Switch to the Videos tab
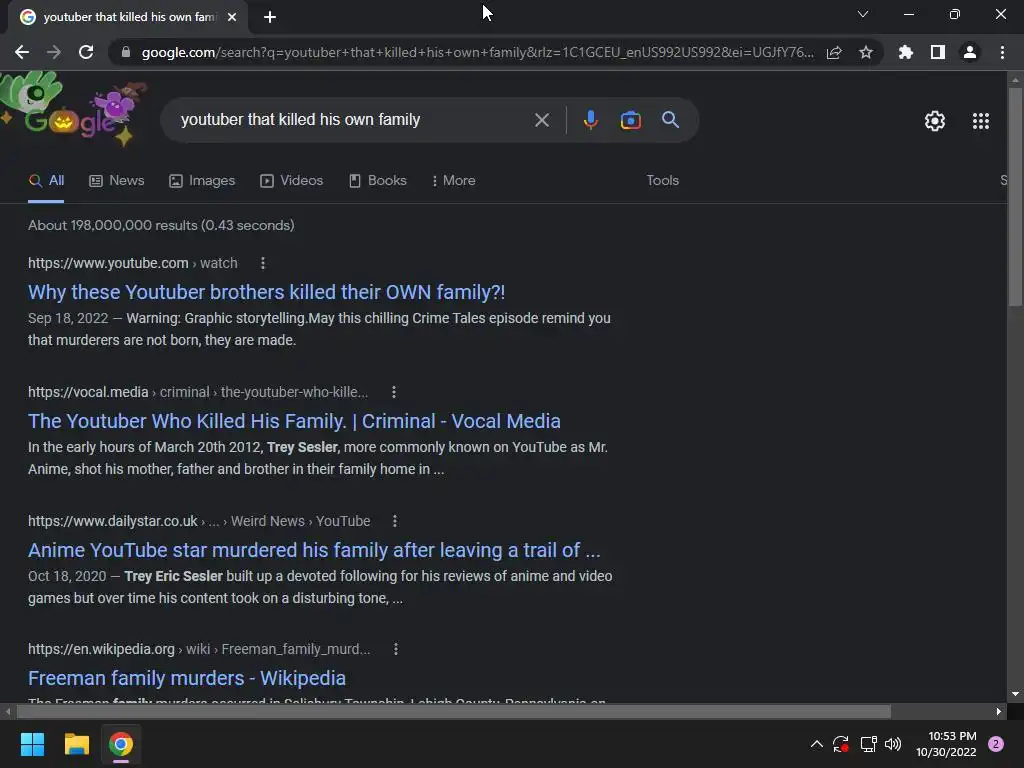1024x768 pixels. coord(291,181)
